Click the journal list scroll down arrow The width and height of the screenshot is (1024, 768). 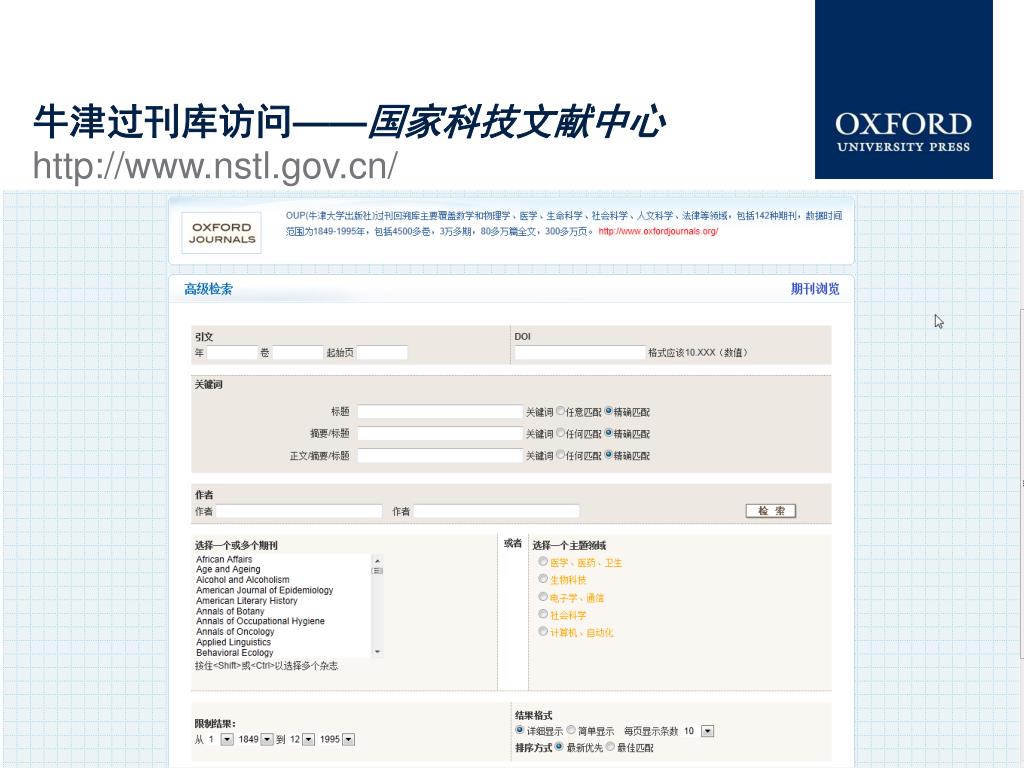click(377, 652)
